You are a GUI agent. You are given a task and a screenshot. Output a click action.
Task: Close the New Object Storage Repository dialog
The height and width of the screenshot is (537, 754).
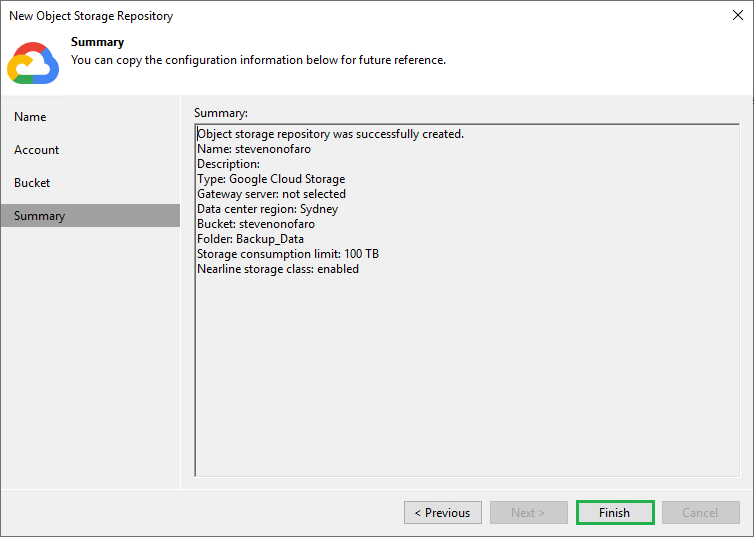click(736, 15)
